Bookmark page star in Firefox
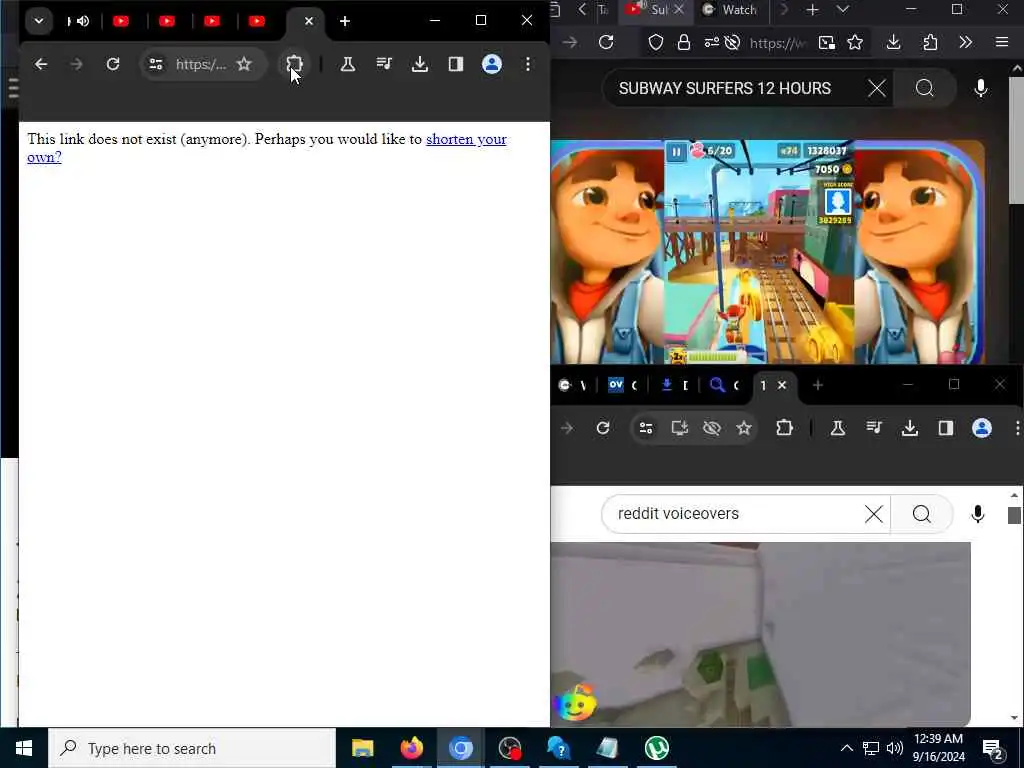Image resolution: width=1024 pixels, height=768 pixels. (x=855, y=42)
